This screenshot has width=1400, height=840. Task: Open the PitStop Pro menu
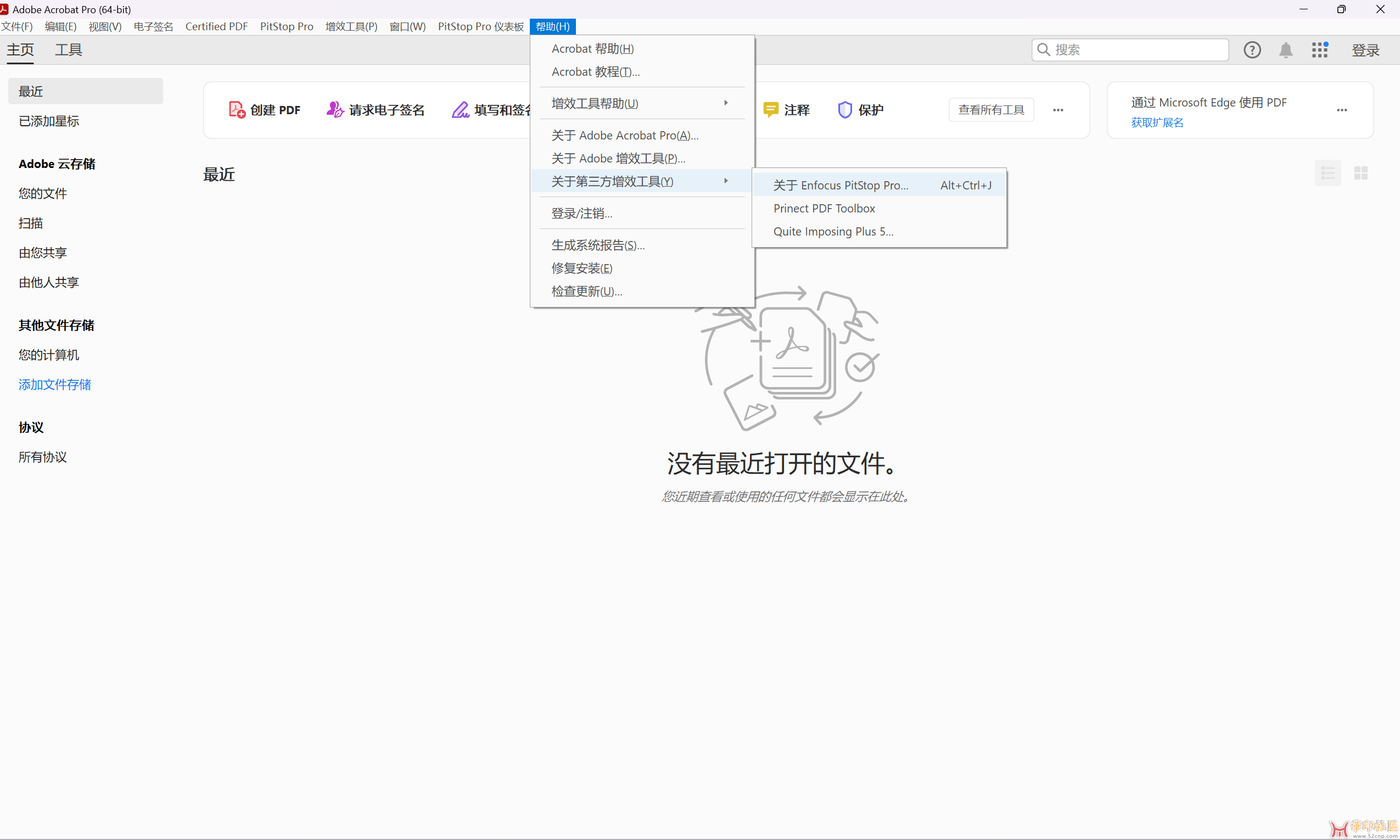click(287, 26)
